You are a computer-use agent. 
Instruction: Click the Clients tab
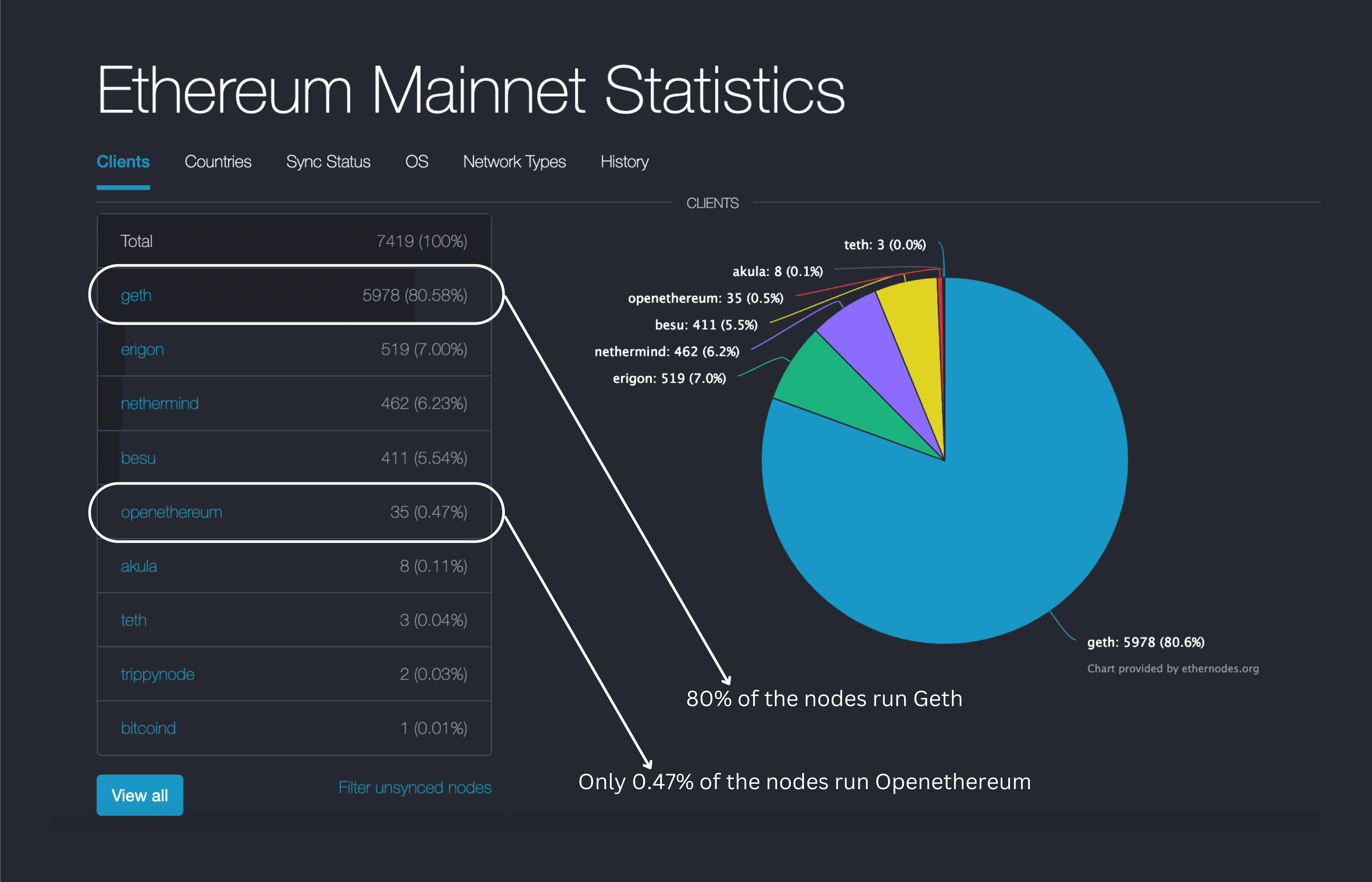(x=123, y=162)
